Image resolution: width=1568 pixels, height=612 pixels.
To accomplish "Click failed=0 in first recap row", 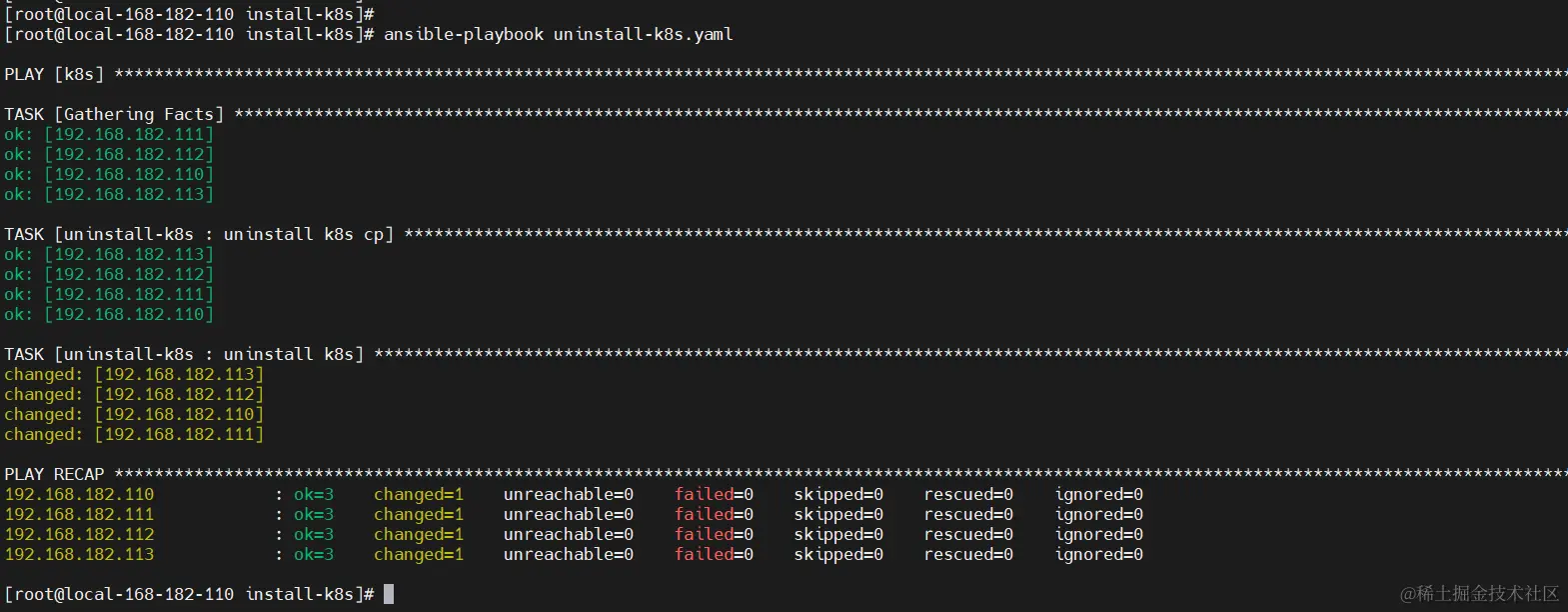I will pos(714,494).
